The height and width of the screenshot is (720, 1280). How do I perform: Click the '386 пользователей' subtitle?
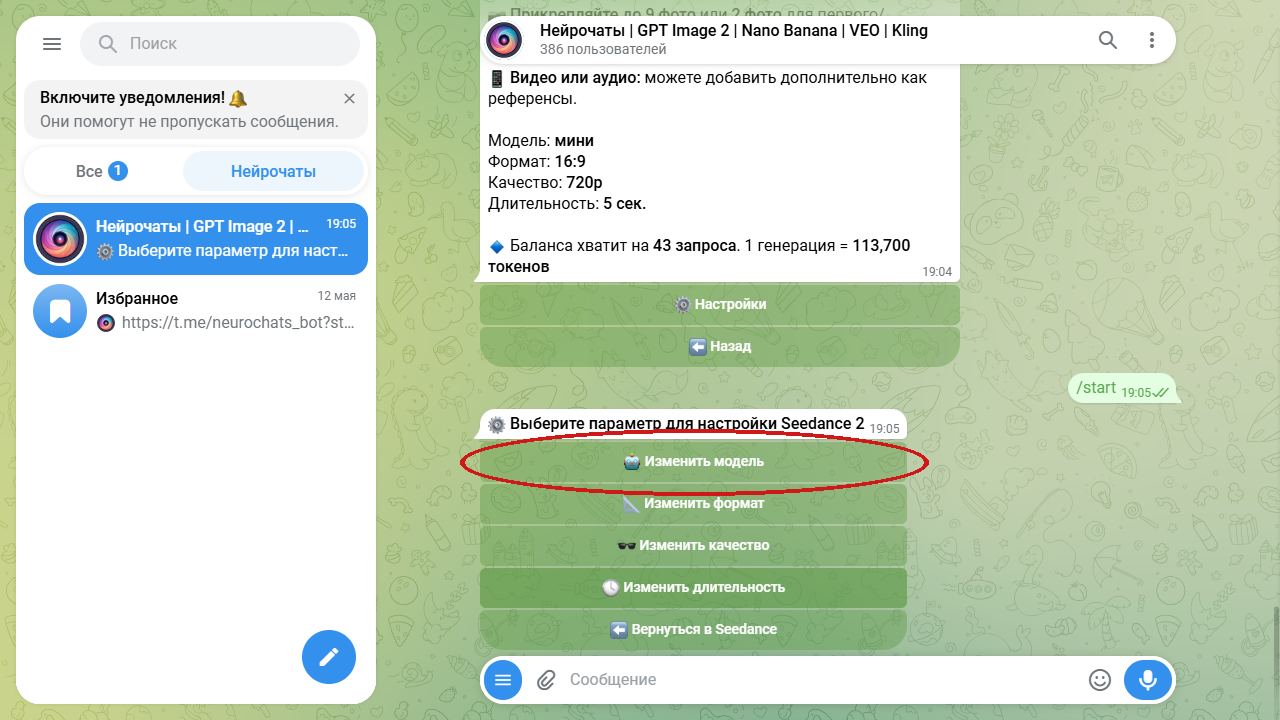[x=603, y=49]
